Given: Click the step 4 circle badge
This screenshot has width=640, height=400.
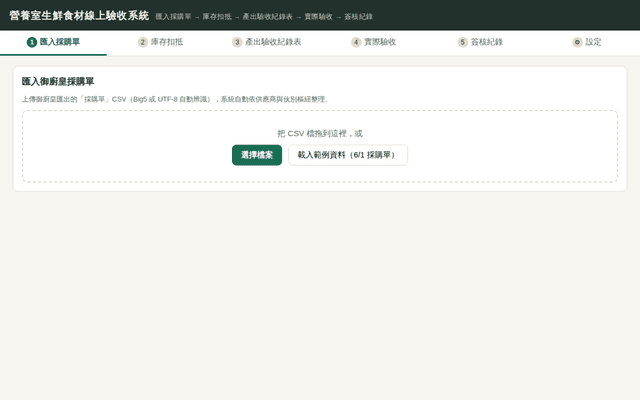Looking at the screenshot, I should (356, 42).
